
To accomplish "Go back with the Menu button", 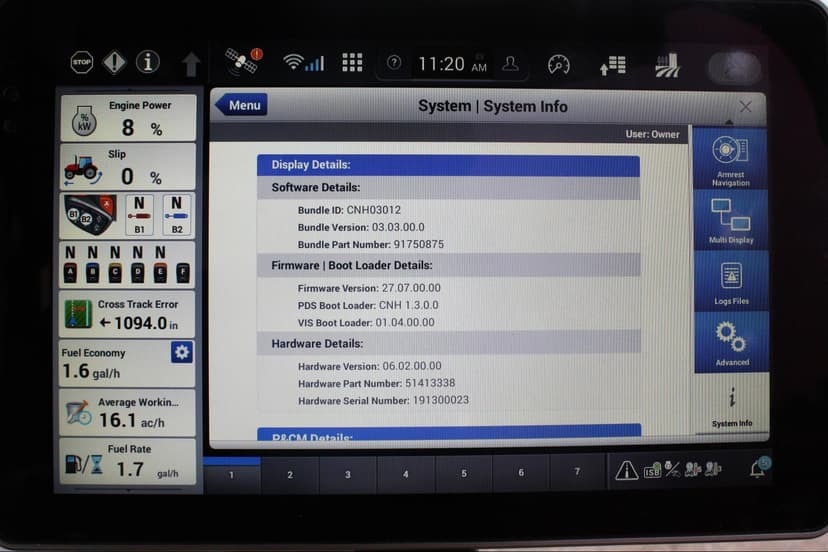I will tap(240, 105).
